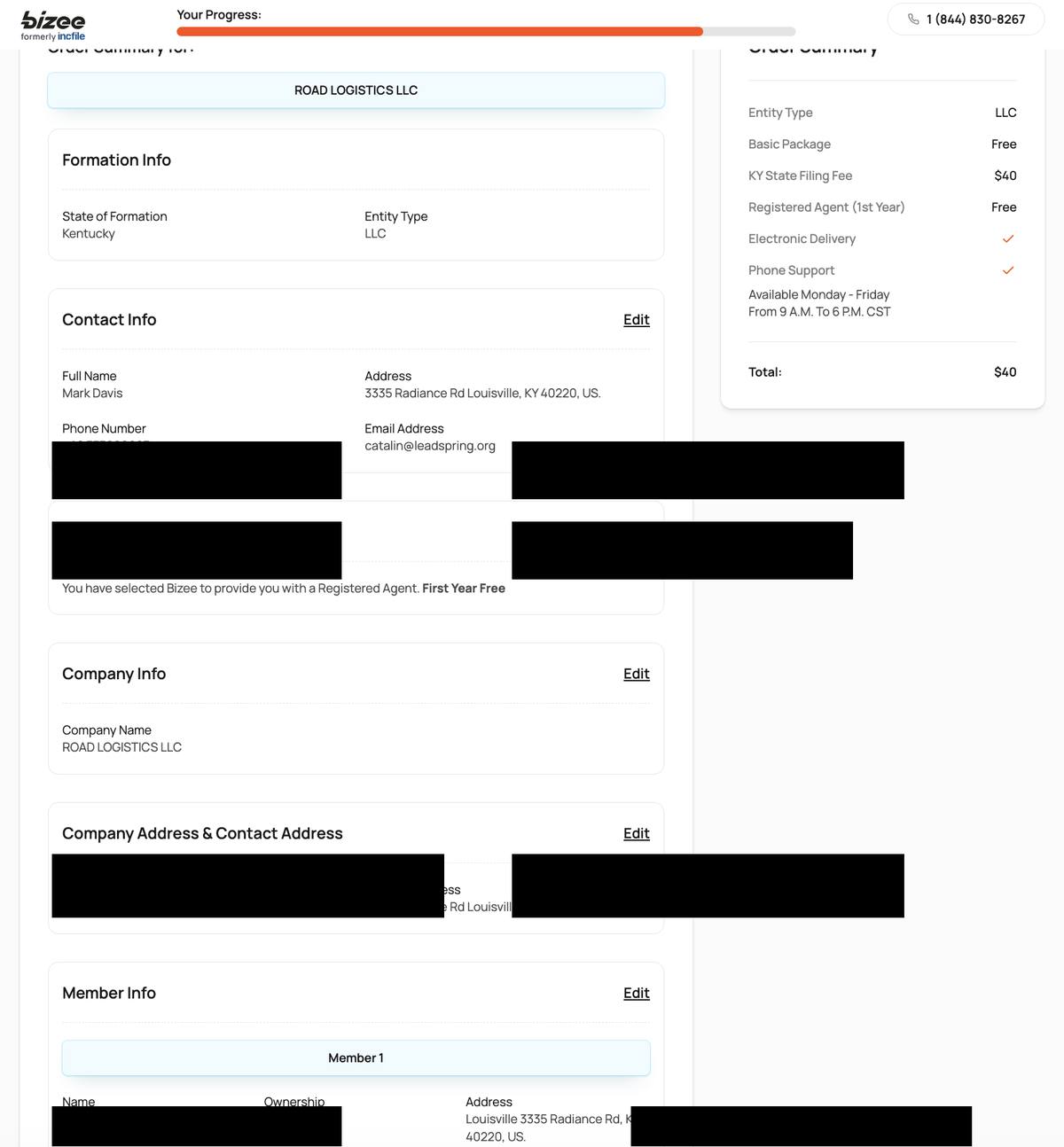This screenshot has width=1064, height=1147.
Task: Click the Formation Info heading
Action: 116,160
